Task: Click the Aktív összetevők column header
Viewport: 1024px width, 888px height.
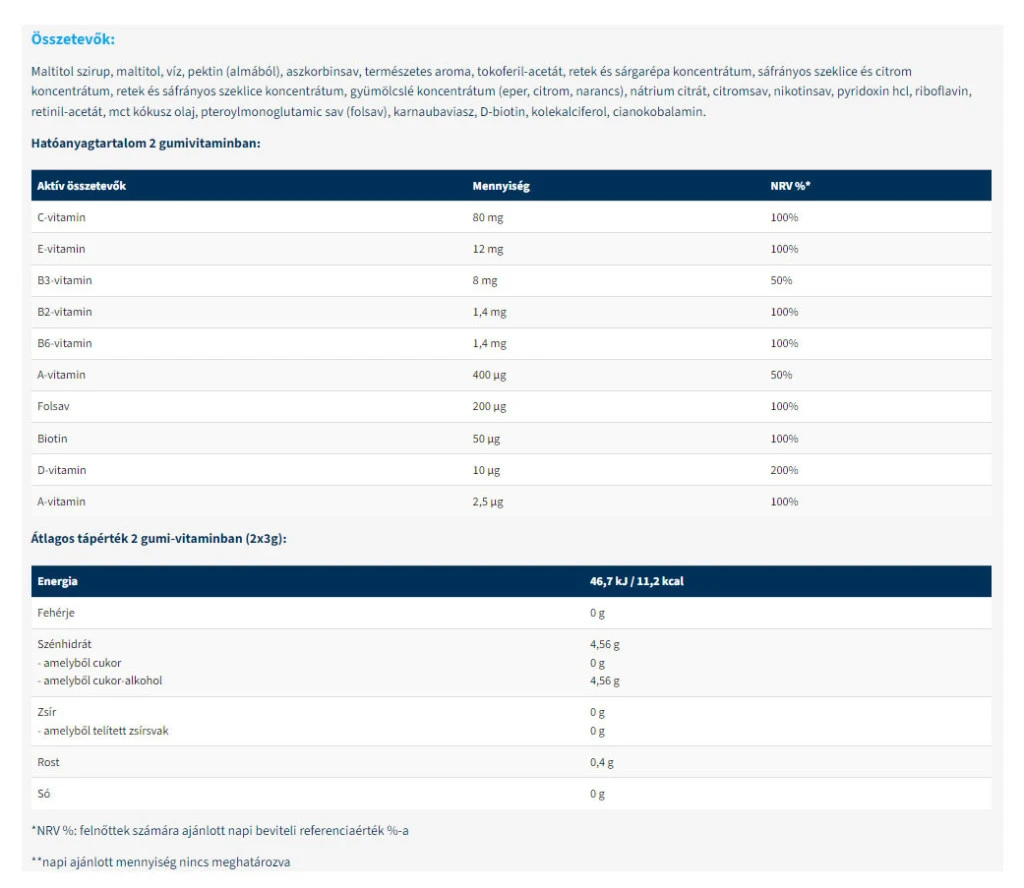Action: pos(81,186)
